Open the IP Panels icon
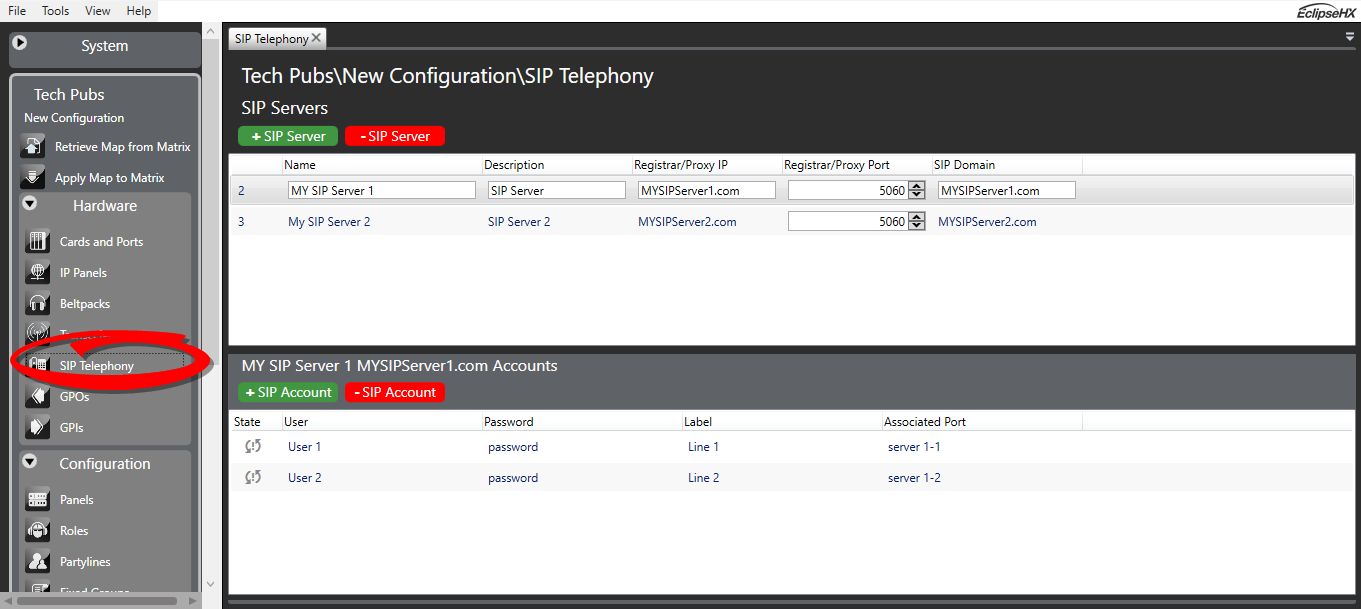Image resolution: width=1361 pixels, height=609 pixels. (x=38, y=272)
